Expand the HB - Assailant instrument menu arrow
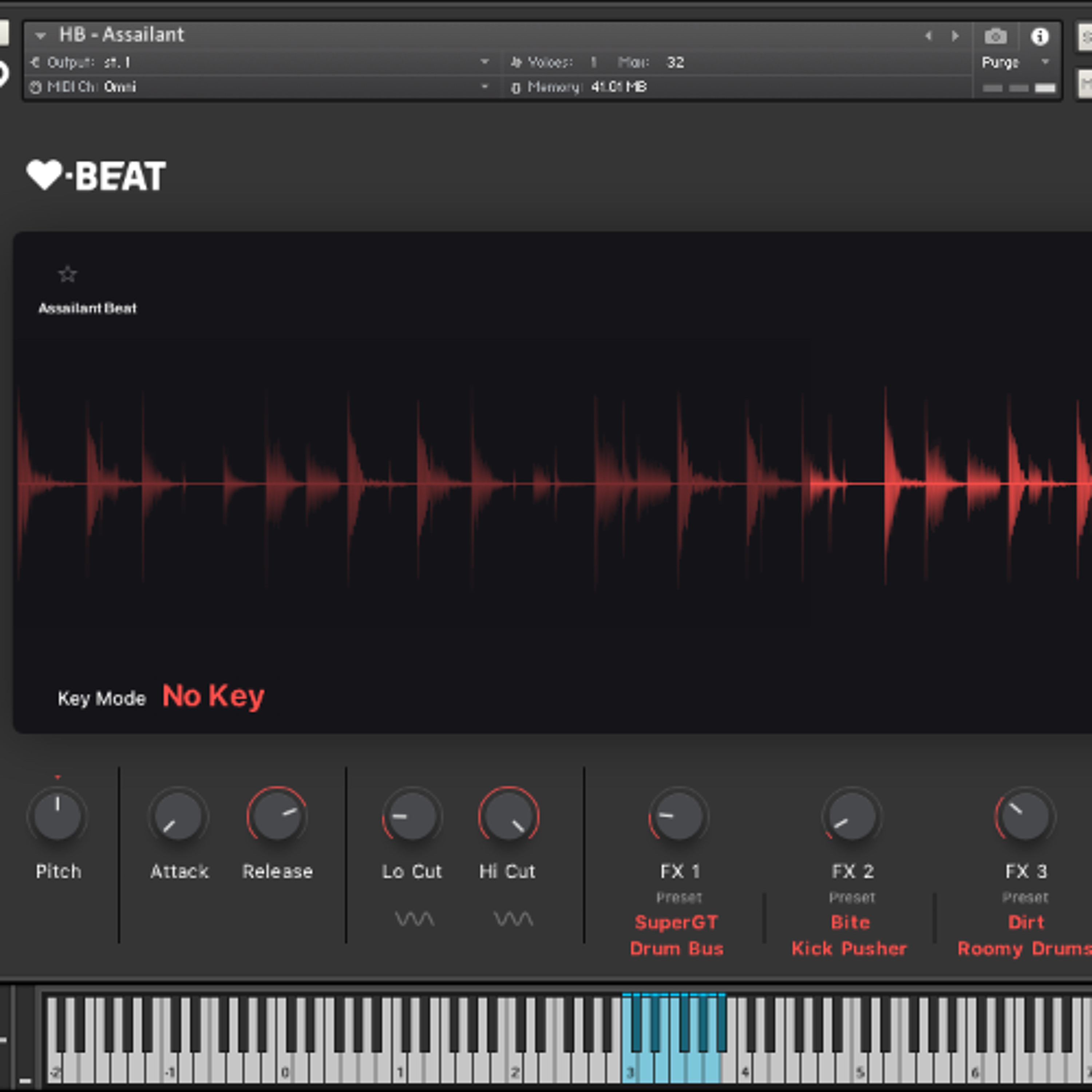The width and height of the screenshot is (1092, 1092). click(x=40, y=36)
